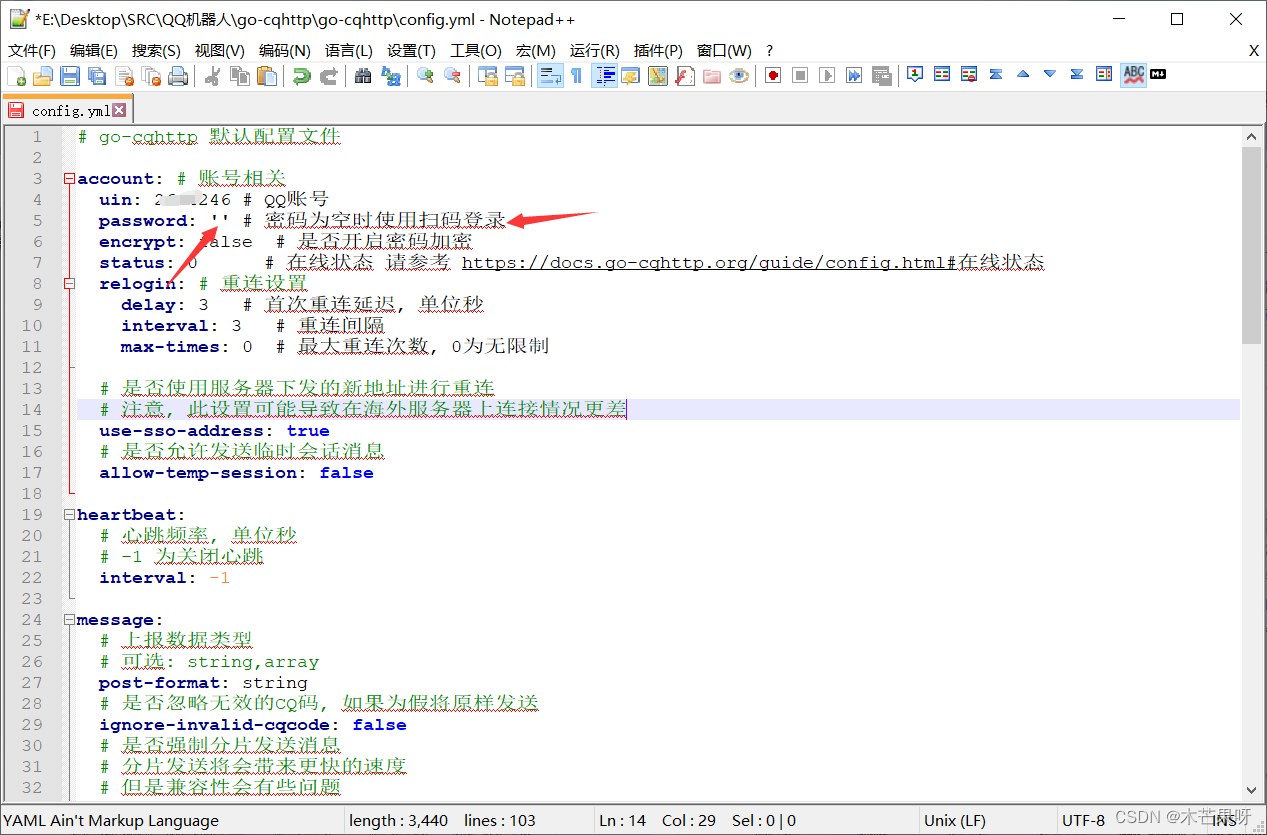
Task: Click the Zoom Out magnifier icon
Action: [453, 76]
